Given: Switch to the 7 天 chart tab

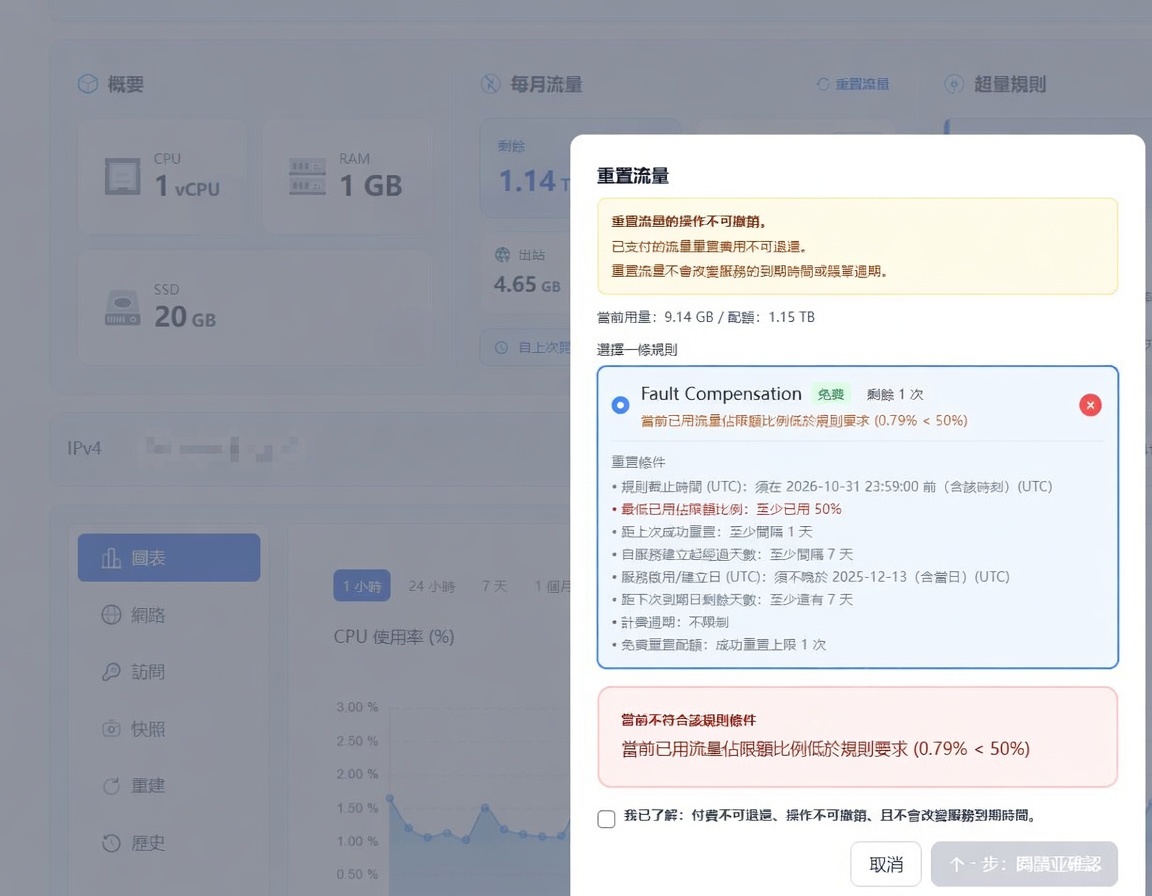Looking at the screenshot, I should coord(493,586).
